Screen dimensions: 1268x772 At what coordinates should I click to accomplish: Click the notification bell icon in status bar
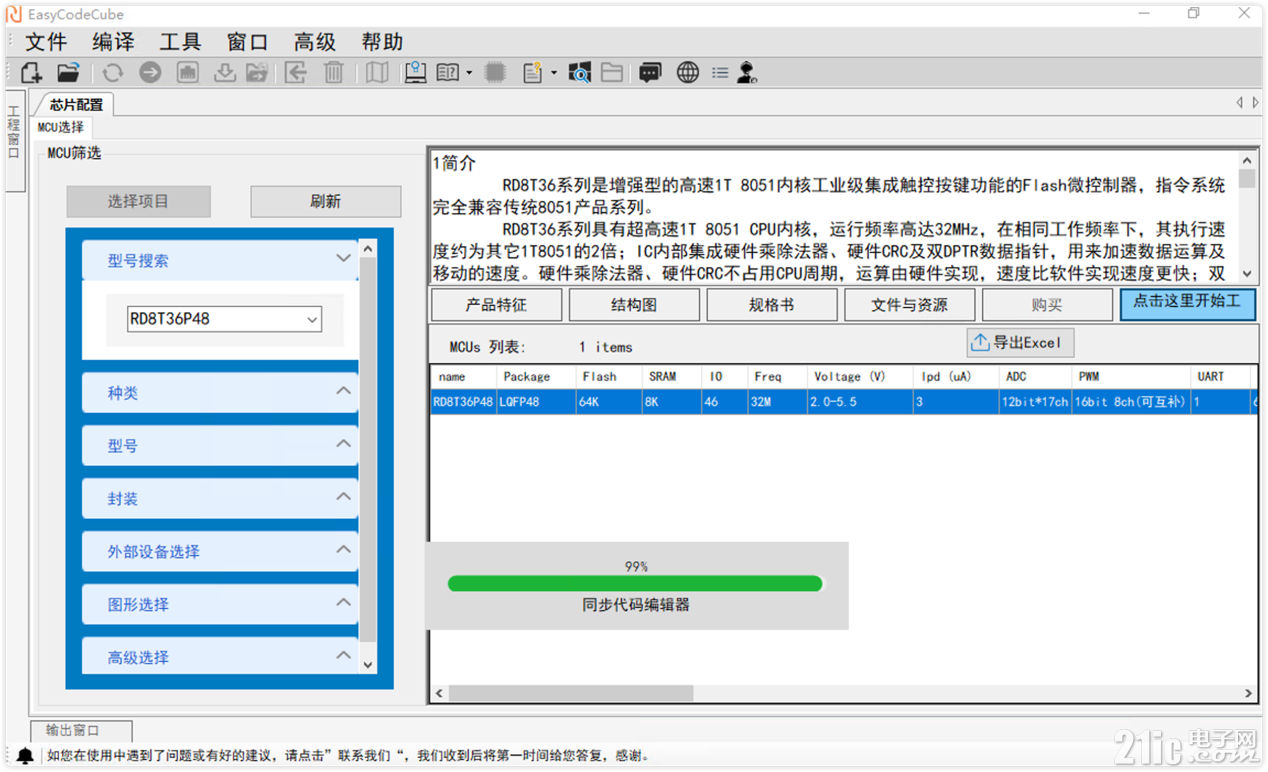tap(25, 756)
